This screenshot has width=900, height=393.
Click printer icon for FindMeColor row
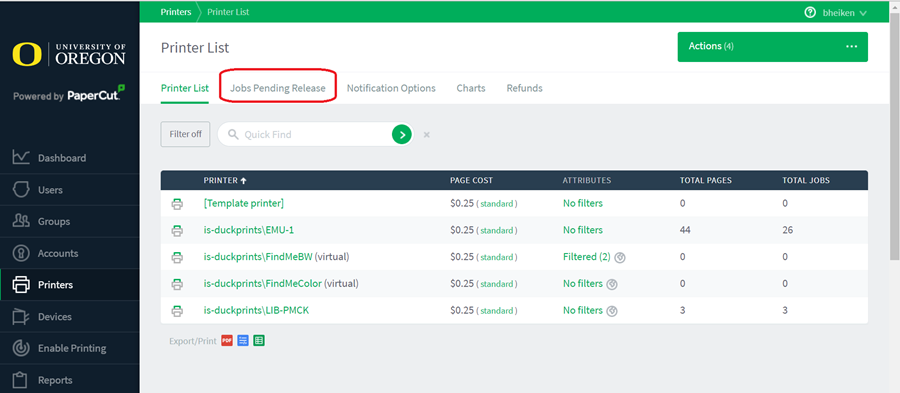177,284
